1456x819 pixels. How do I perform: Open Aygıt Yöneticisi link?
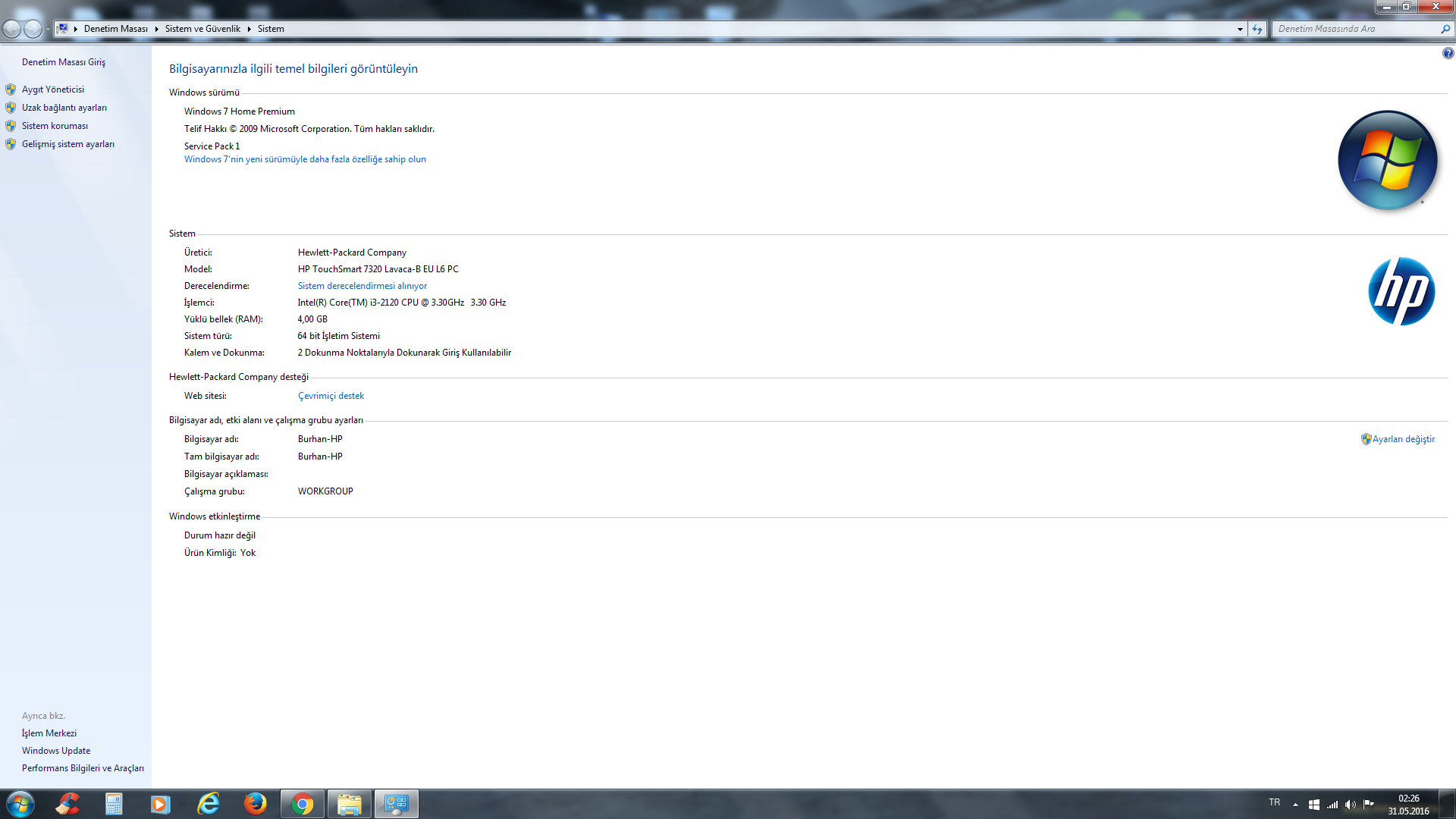click(x=53, y=89)
